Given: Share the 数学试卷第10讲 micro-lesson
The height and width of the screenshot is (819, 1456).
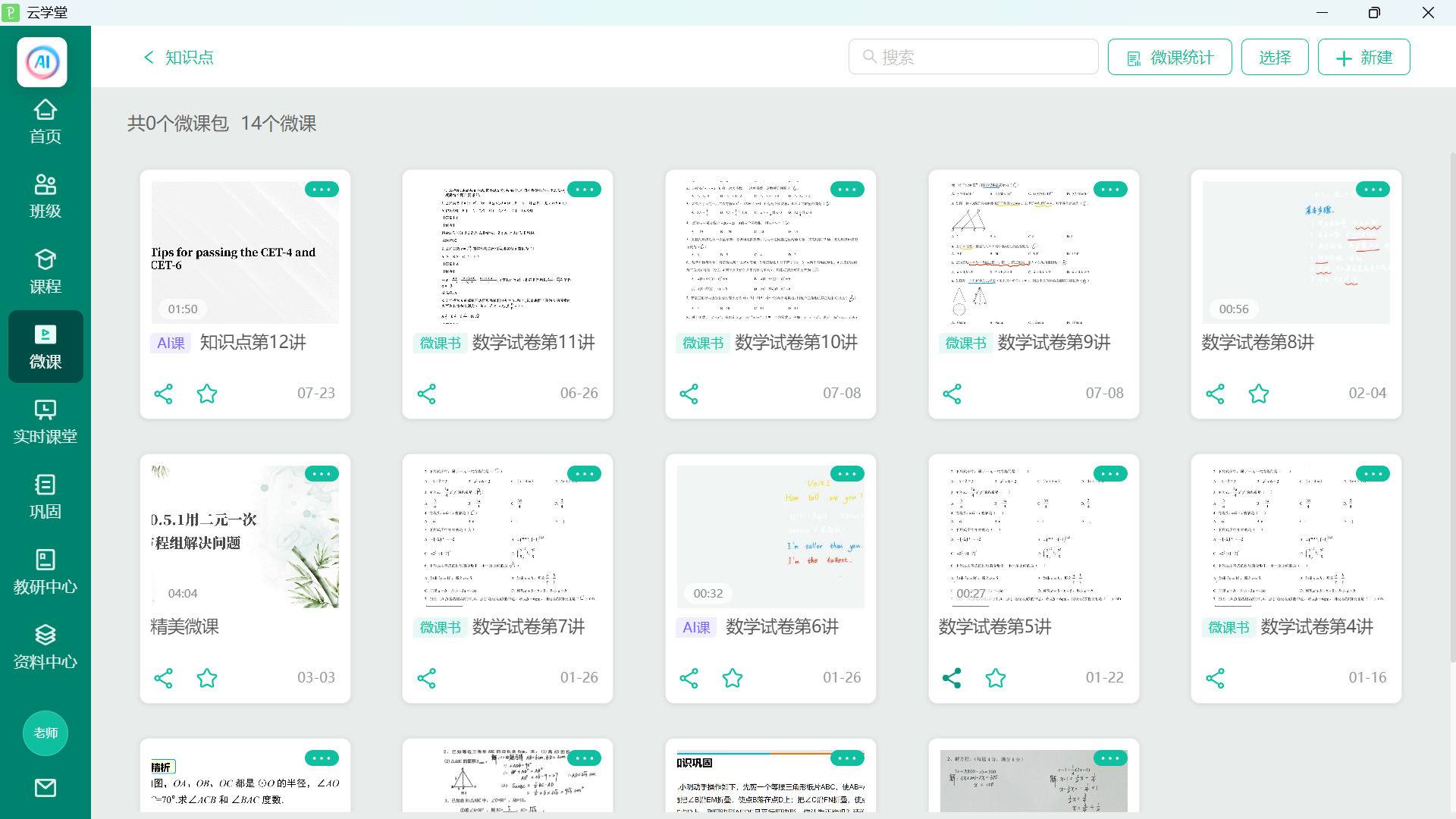Looking at the screenshot, I should 689,394.
